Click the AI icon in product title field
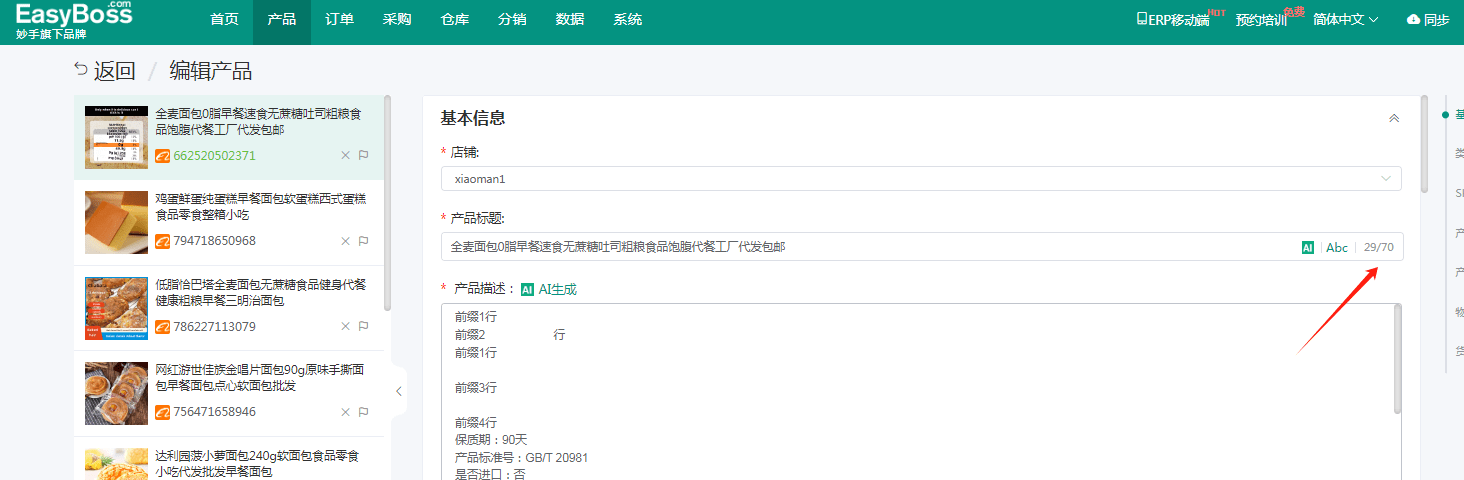1464x480 pixels. coord(1307,247)
